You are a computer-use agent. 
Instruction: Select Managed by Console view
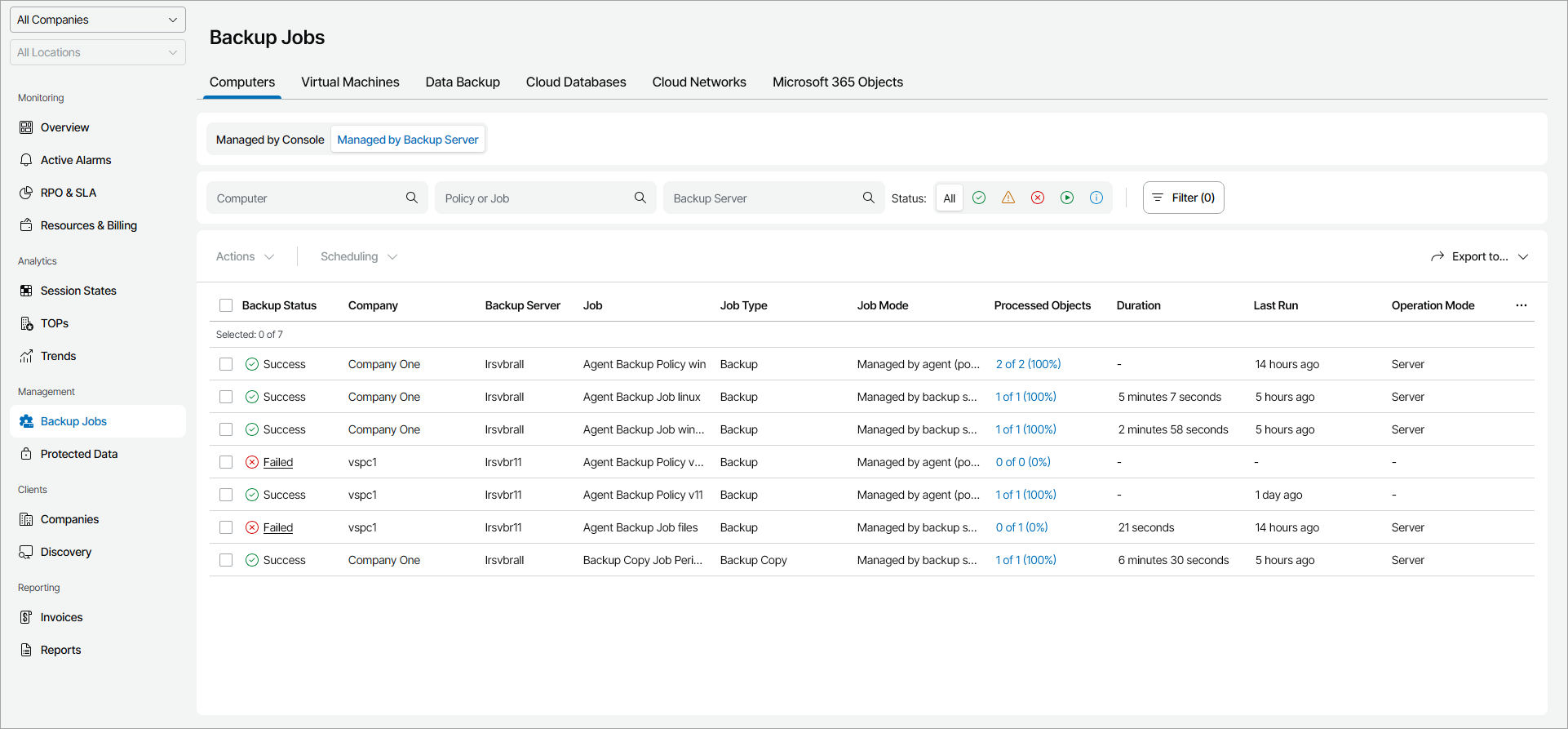click(270, 140)
